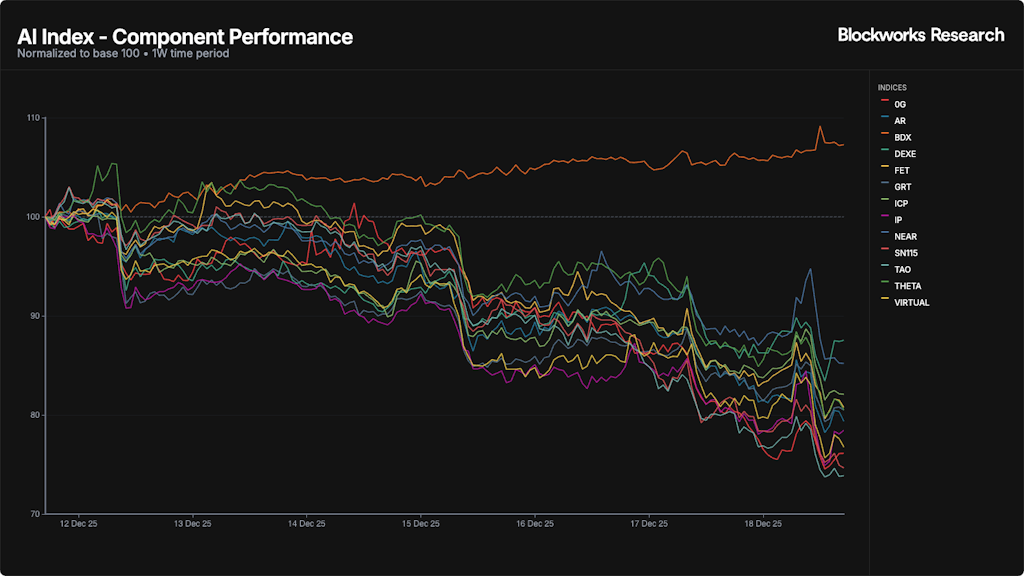Screen dimensions: 1024x576
Task: Click the AR legend color marker
Action: point(883,121)
